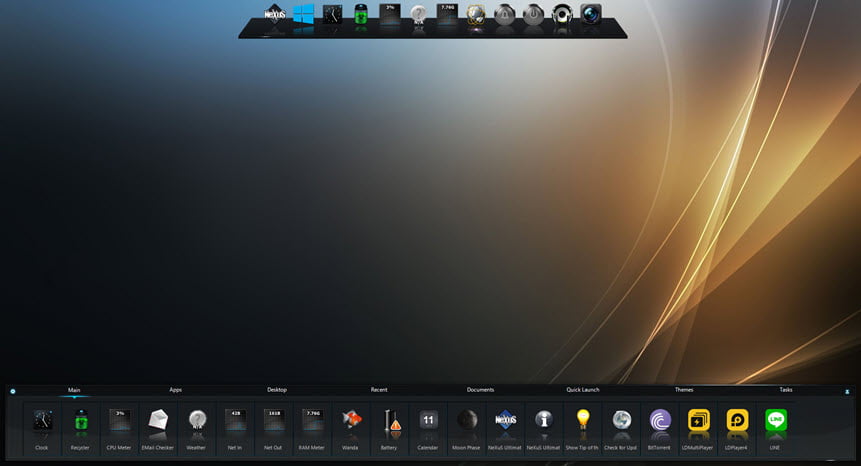Launch BitTorrent from the shelf

[659, 421]
